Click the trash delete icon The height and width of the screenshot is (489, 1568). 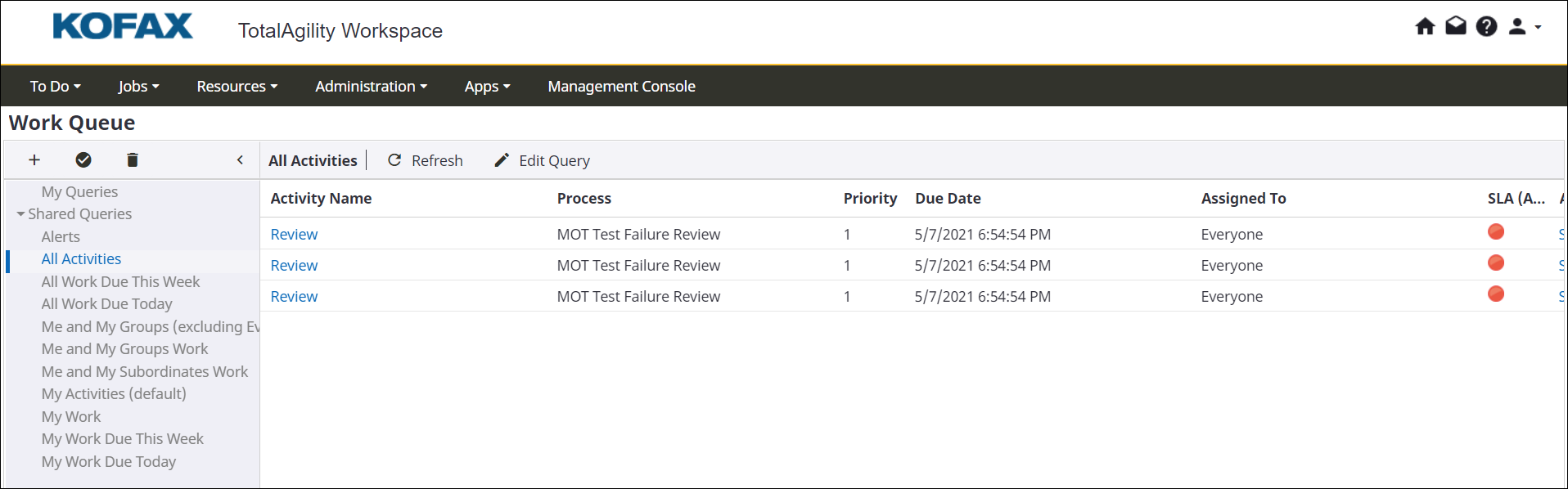[x=133, y=160]
